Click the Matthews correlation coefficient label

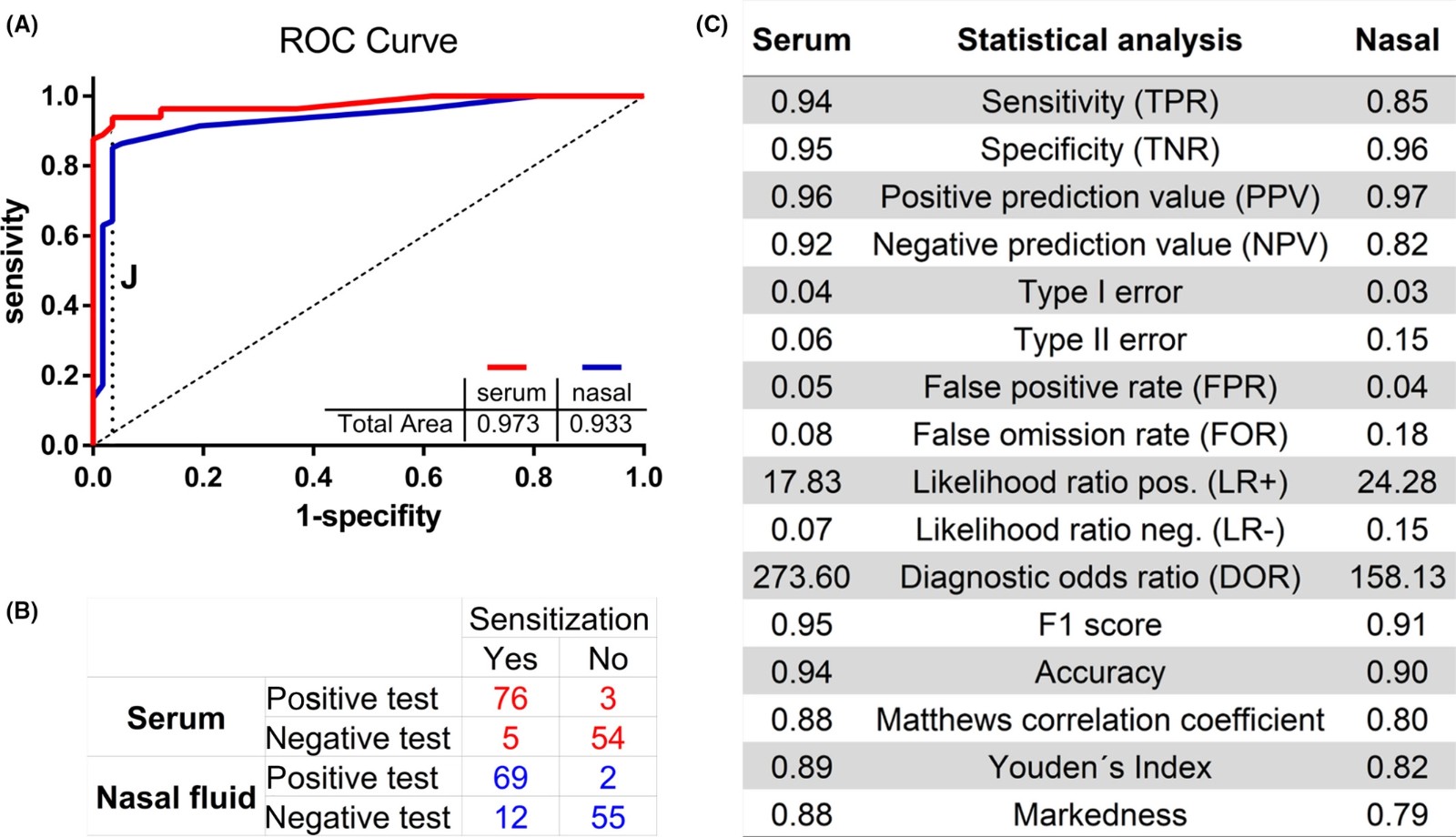1099,720
